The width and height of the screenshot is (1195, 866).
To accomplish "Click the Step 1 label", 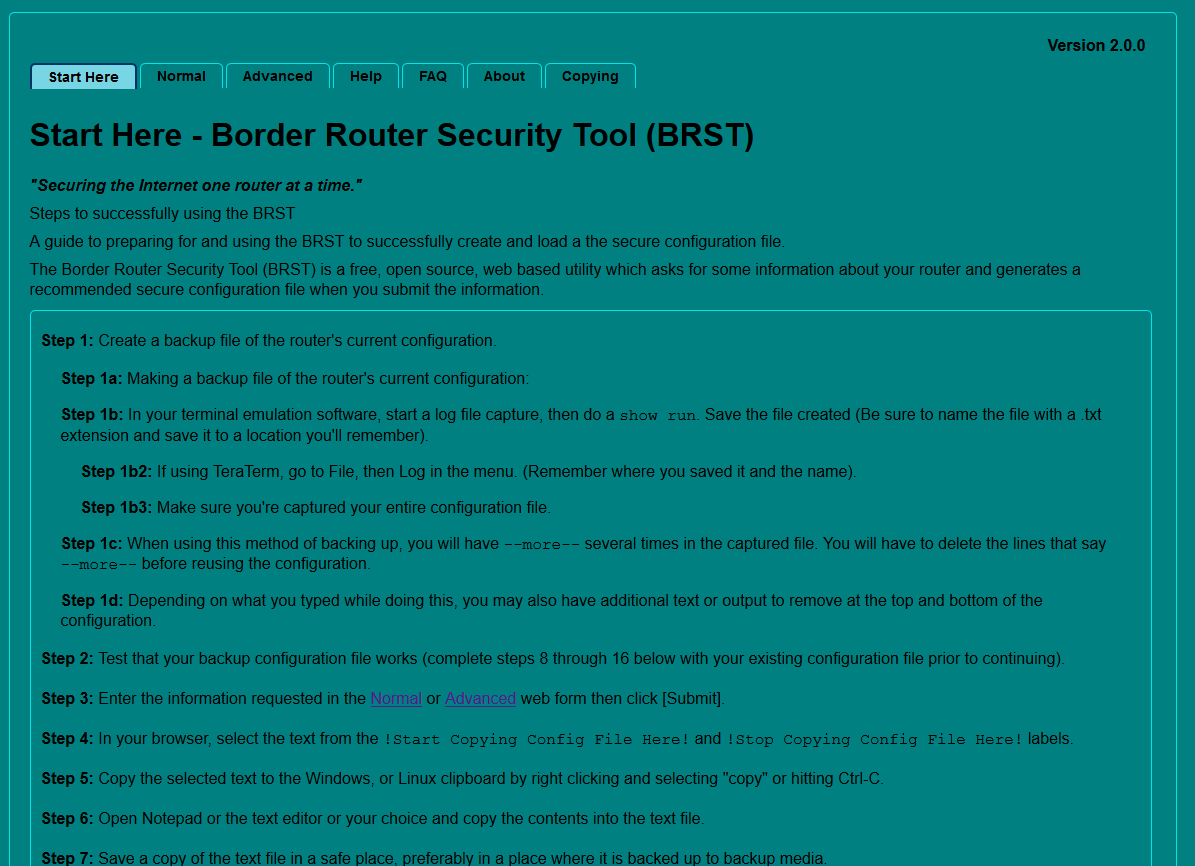I will tap(67, 341).
